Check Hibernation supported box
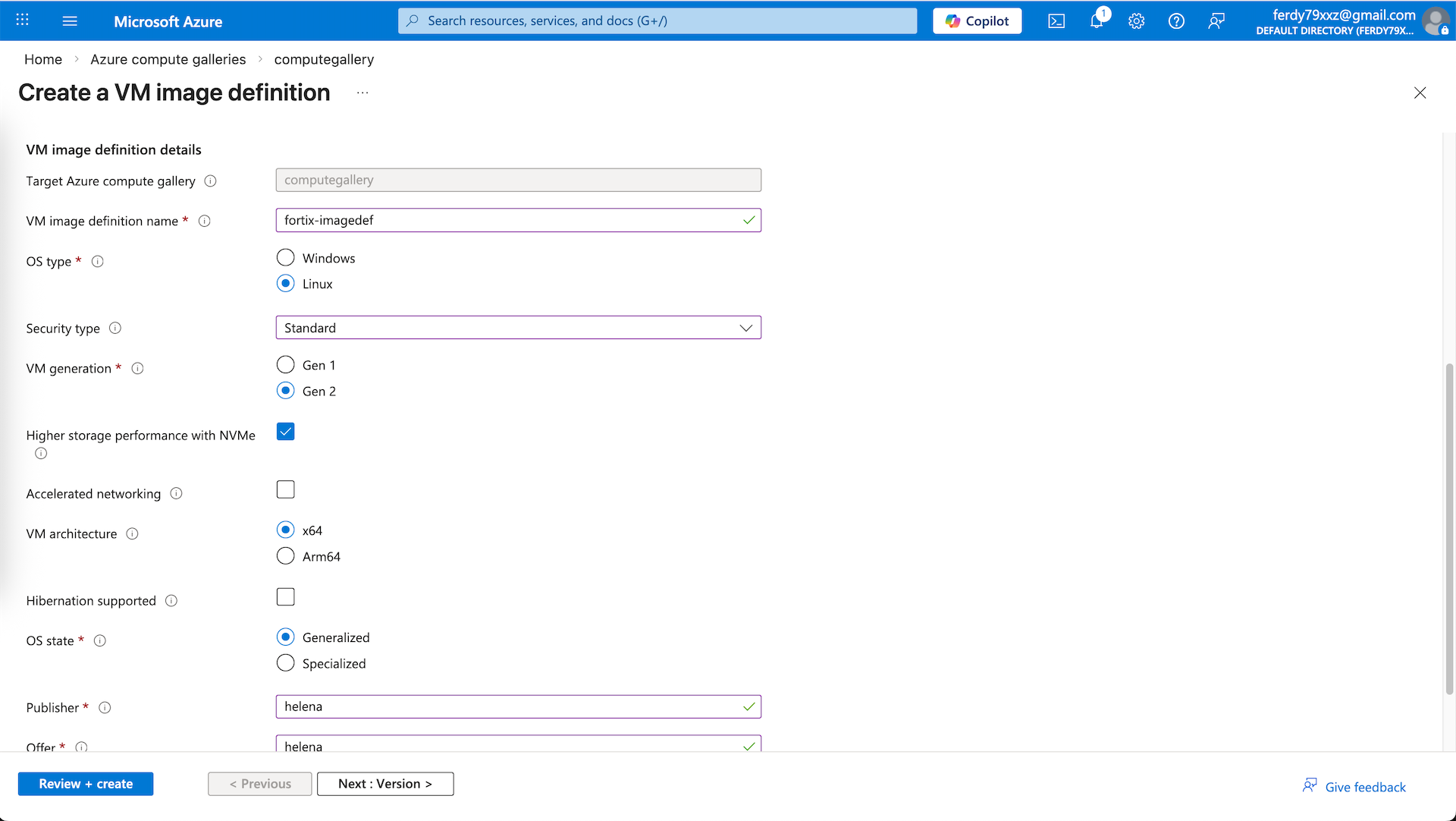Image resolution: width=1456 pixels, height=821 pixels. click(285, 597)
